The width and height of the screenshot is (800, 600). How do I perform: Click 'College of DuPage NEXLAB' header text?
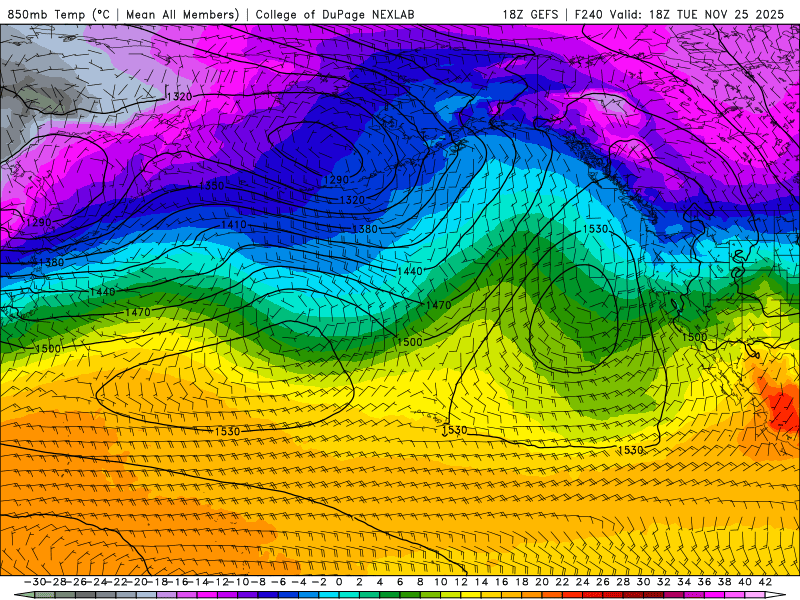[x=335, y=15]
